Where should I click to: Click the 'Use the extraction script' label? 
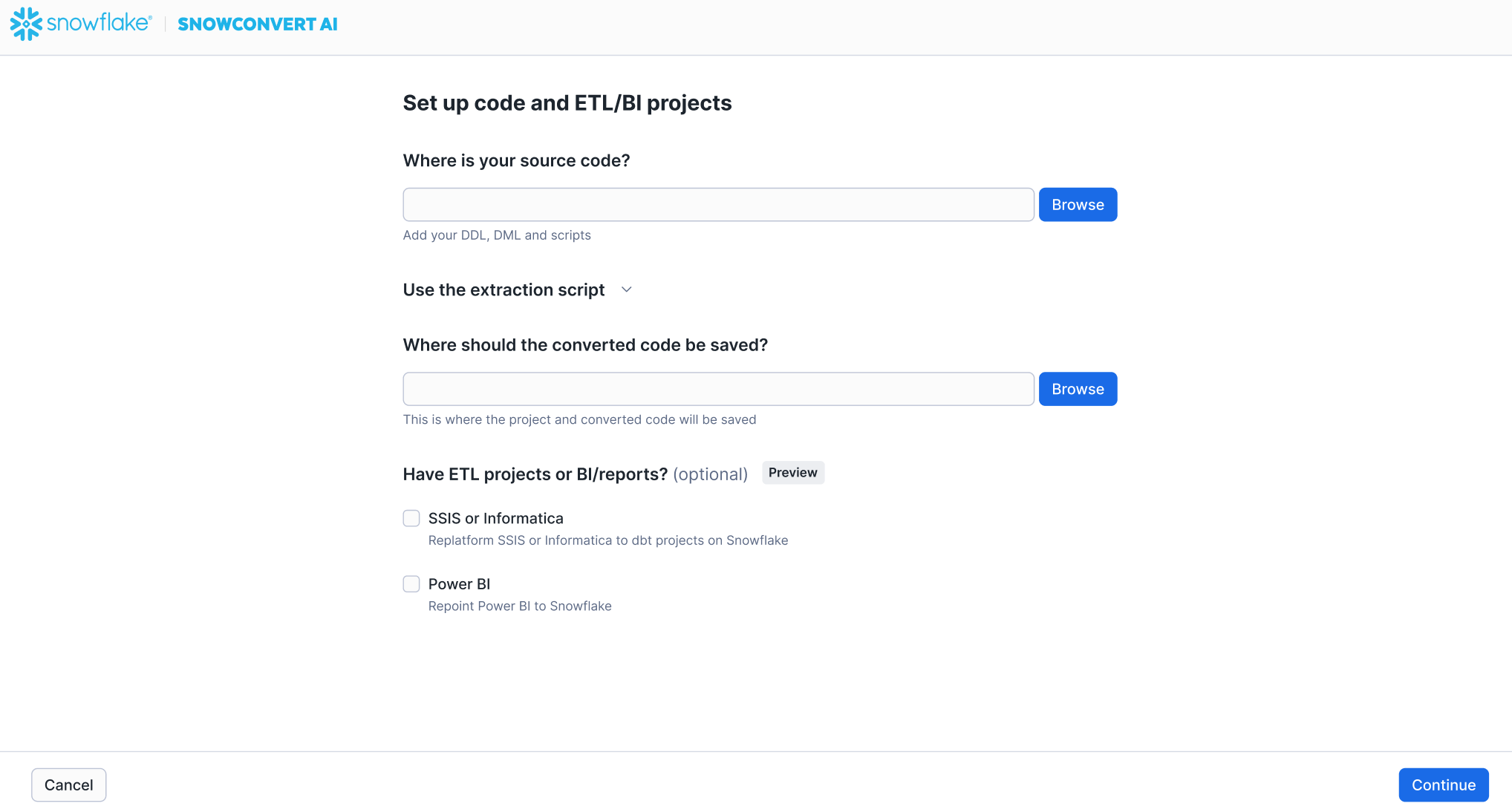[504, 289]
